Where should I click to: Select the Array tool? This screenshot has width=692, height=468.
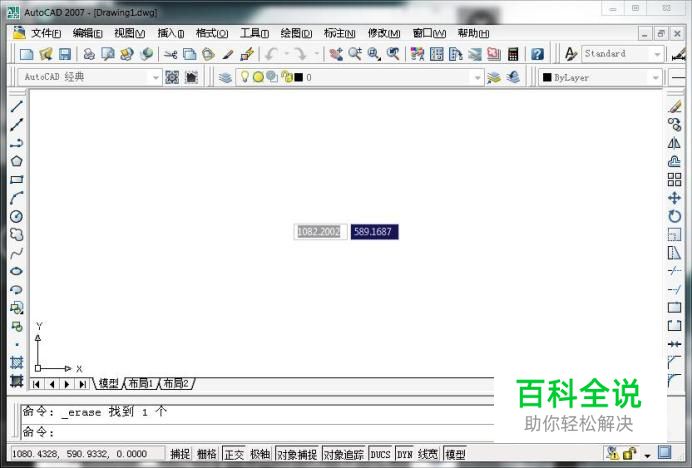coord(674,180)
